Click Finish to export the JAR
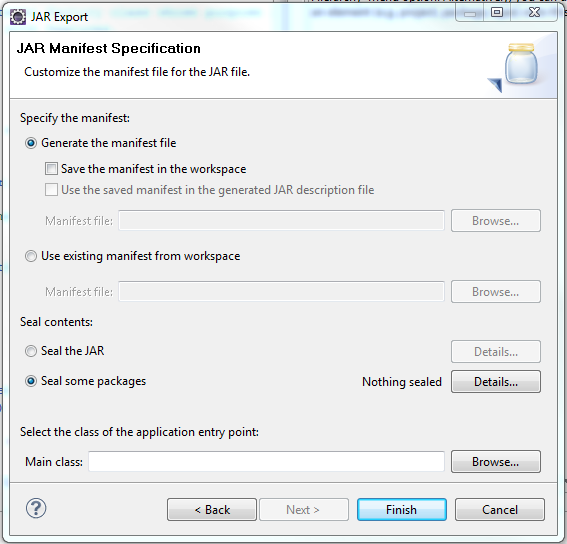The image size is (567, 544). tap(402, 510)
